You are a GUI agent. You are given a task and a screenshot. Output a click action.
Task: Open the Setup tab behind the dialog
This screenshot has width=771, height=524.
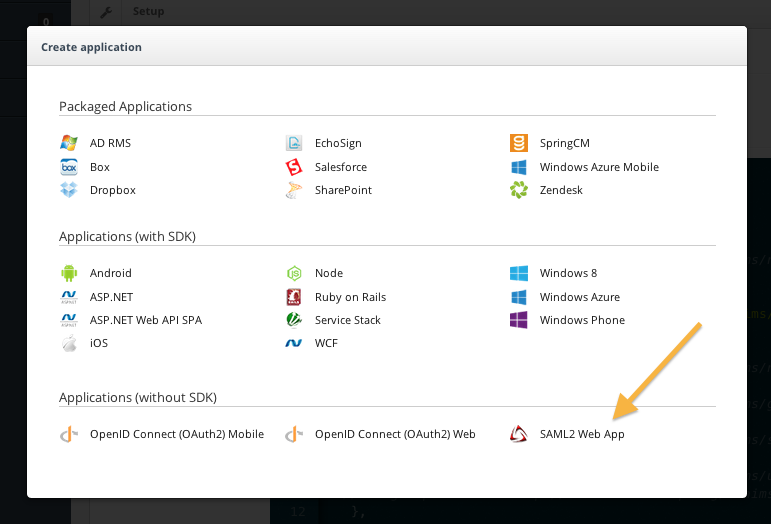[x=148, y=11]
